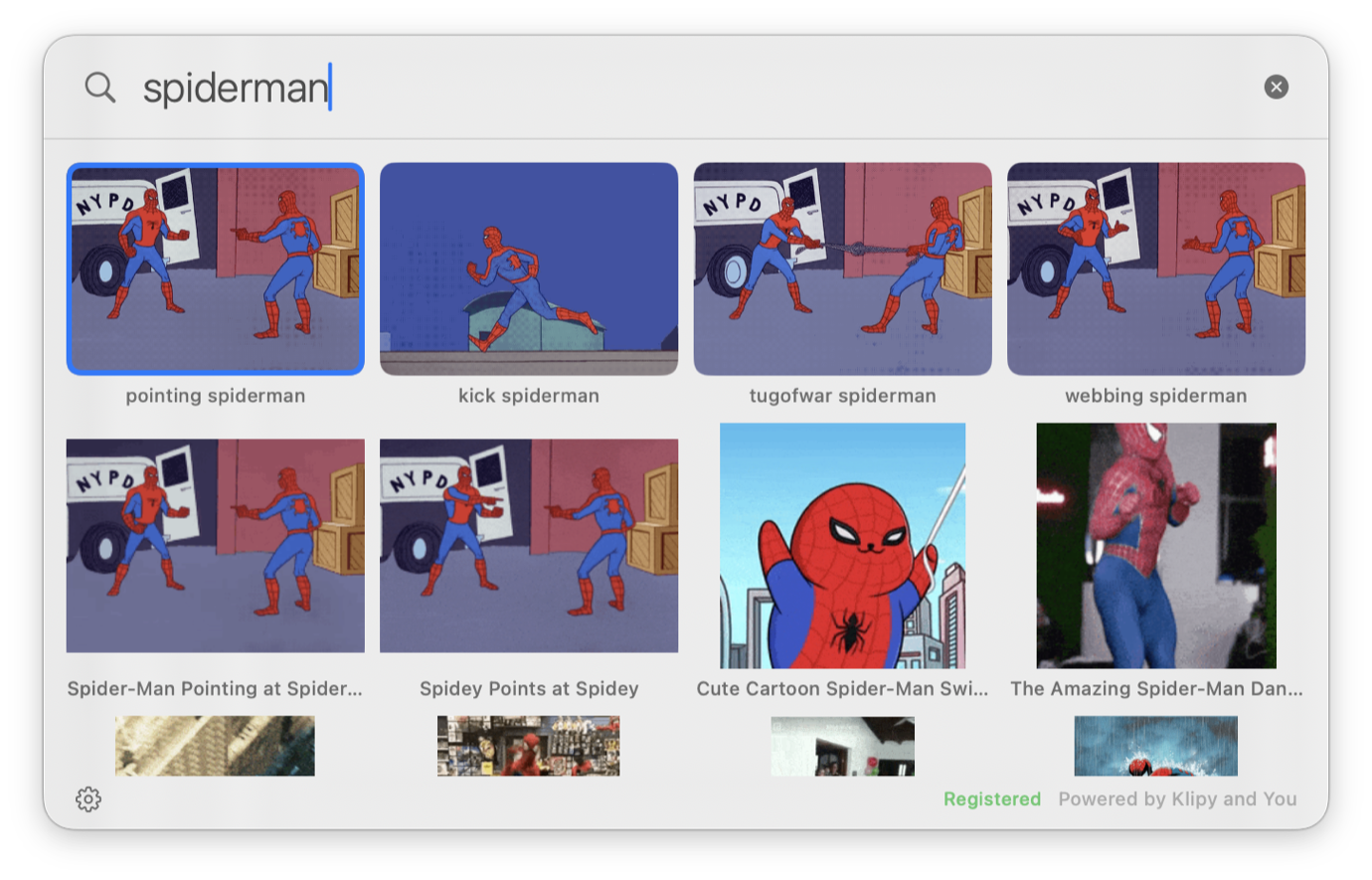
Task: Click the Registered status link
Action: (x=992, y=799)
